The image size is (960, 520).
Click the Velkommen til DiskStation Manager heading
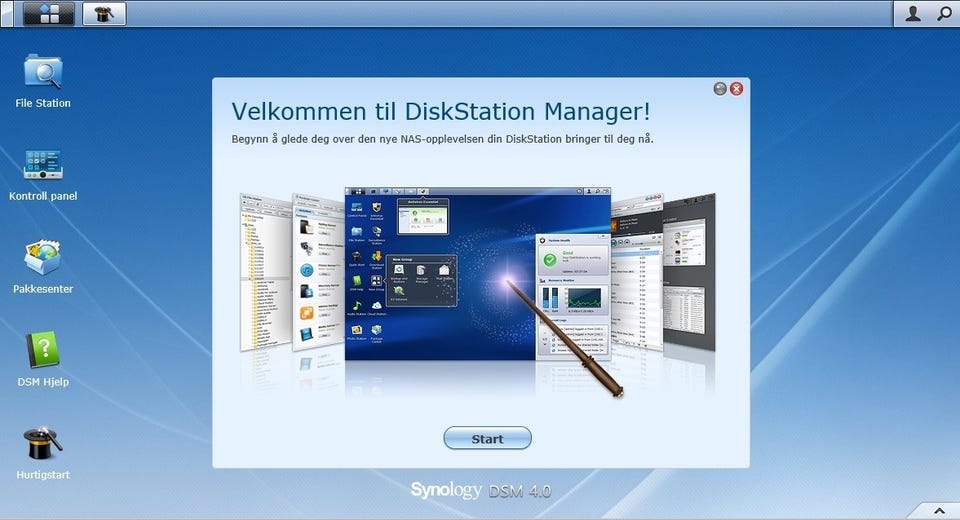[441, 111]
